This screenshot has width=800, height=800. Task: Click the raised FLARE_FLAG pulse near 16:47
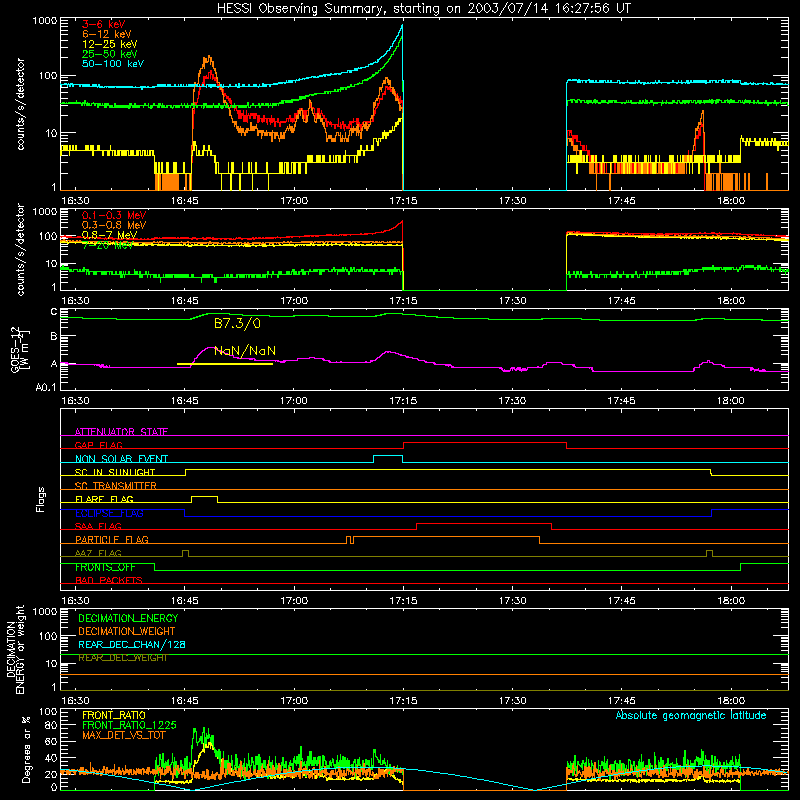pyautogui.click(x=205, y=496)
